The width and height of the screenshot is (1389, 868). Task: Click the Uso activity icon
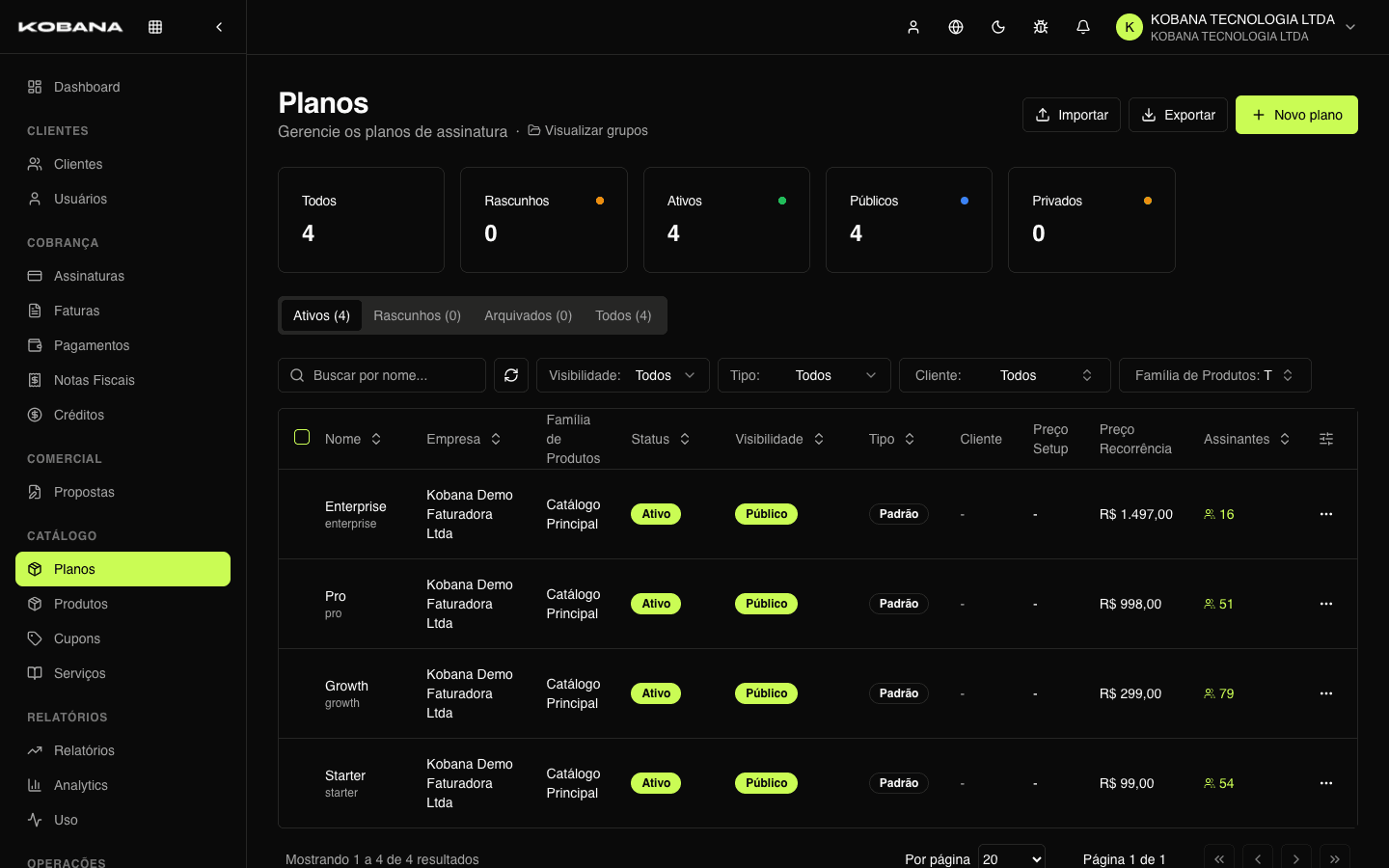point(35,820)
